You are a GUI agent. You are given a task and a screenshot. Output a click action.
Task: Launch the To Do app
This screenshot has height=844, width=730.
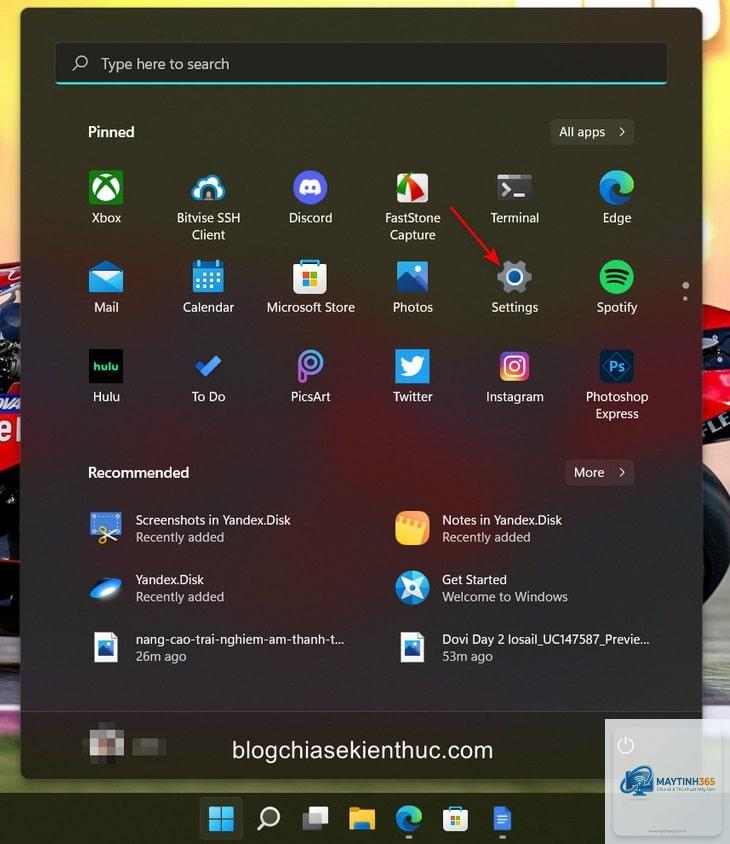coord(208,376)
